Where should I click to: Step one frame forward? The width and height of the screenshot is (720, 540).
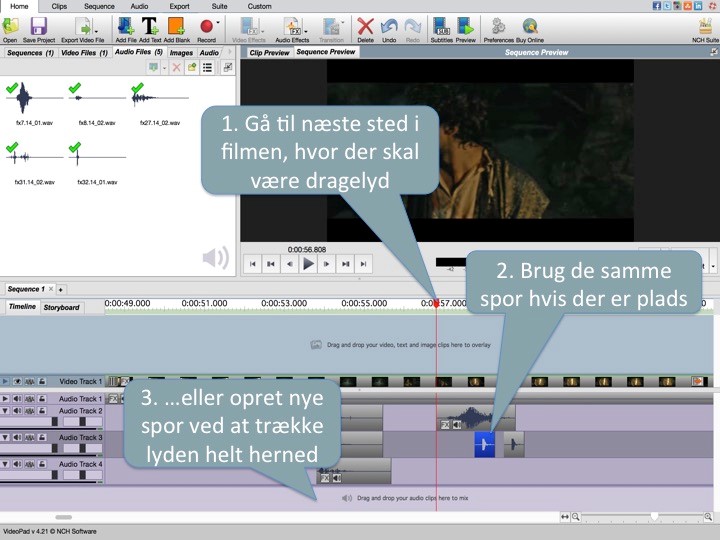tap(326, 264)
